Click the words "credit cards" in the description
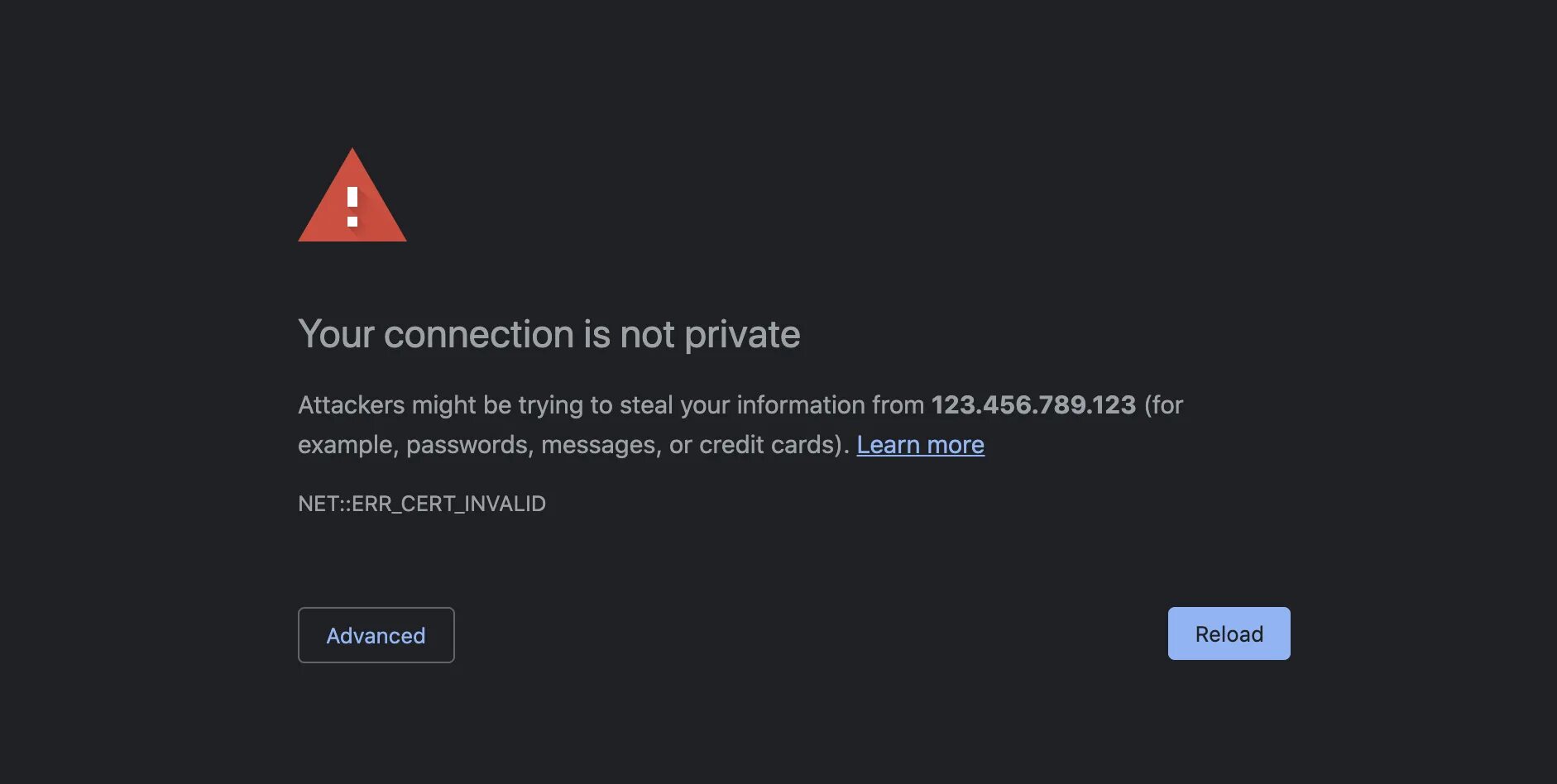1557x784 pixels. tap(769, 445)
